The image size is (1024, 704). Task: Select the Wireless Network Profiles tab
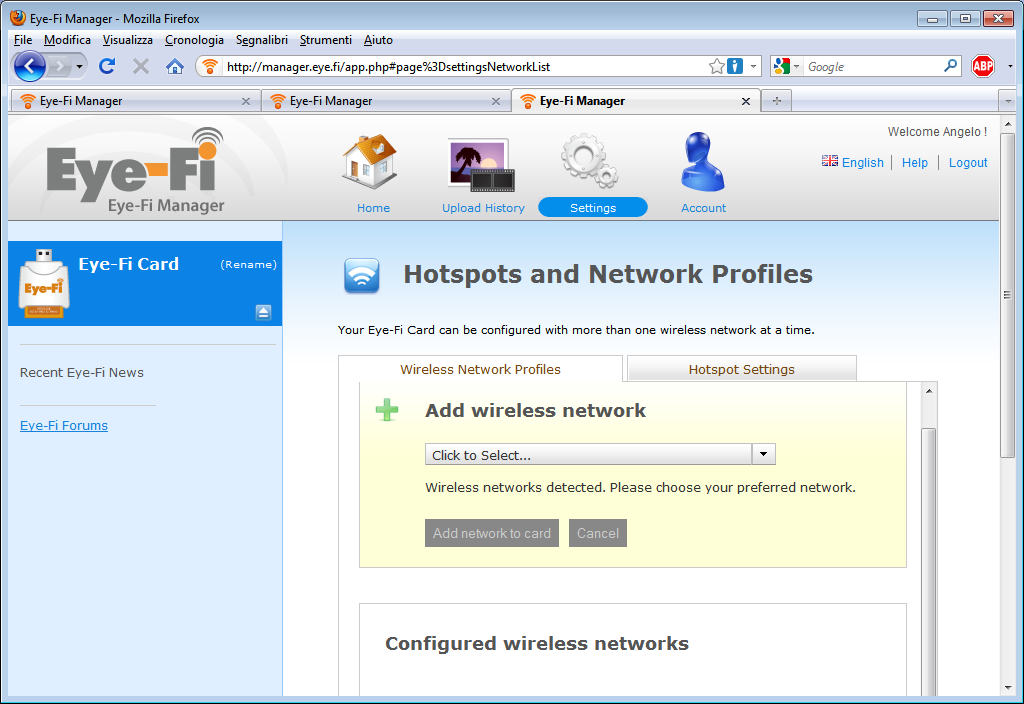click(480, 369)
